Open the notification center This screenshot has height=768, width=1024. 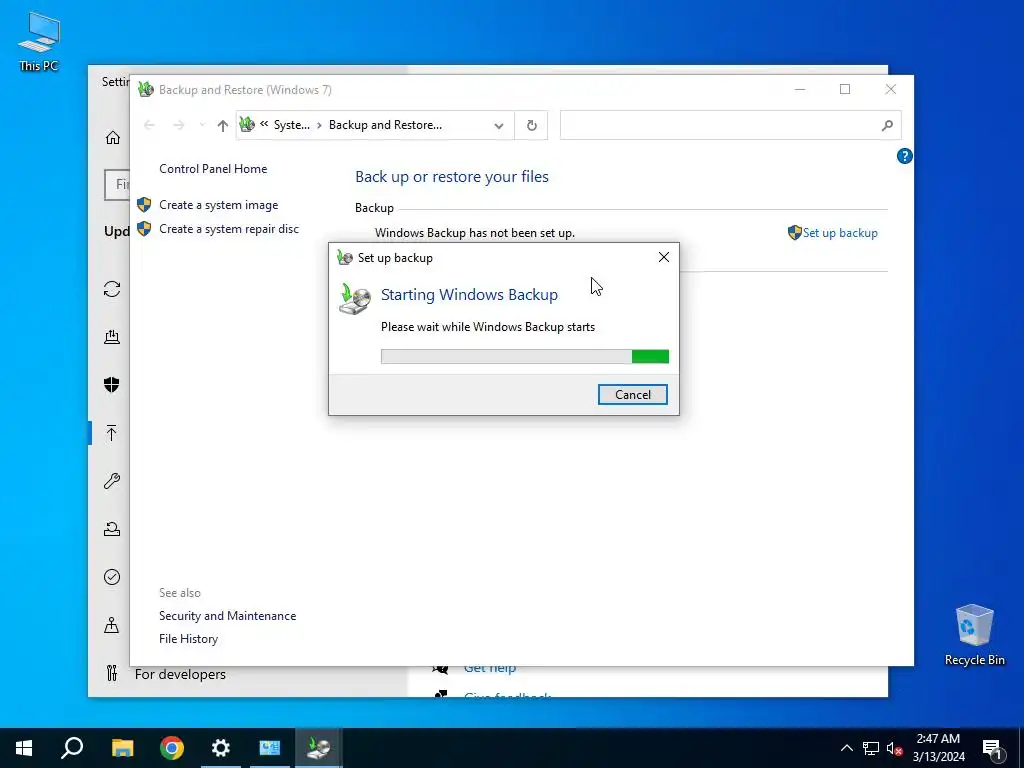click(x=993, y=748)
